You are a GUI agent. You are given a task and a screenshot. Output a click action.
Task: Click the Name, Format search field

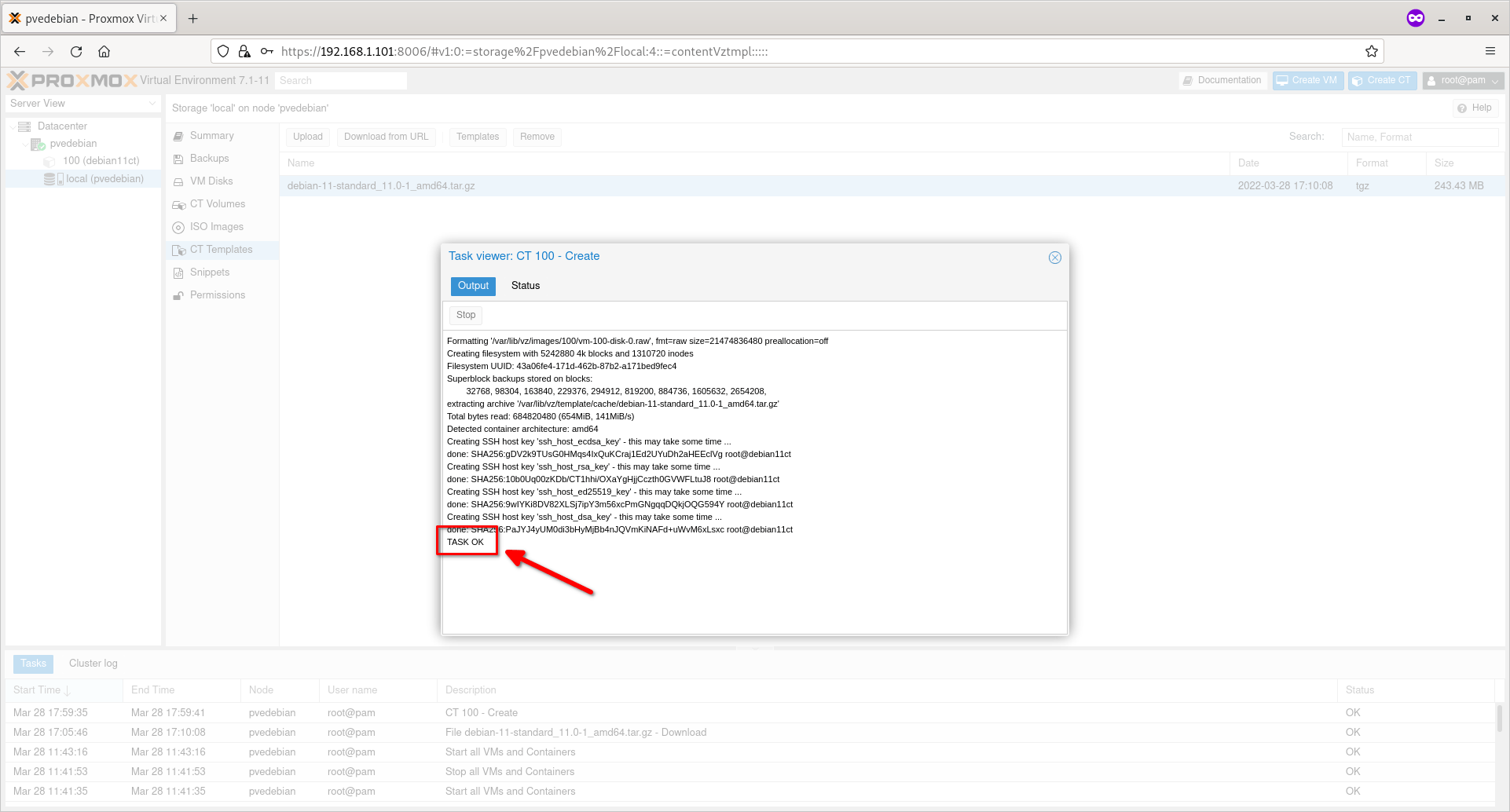click(1420, 137)
